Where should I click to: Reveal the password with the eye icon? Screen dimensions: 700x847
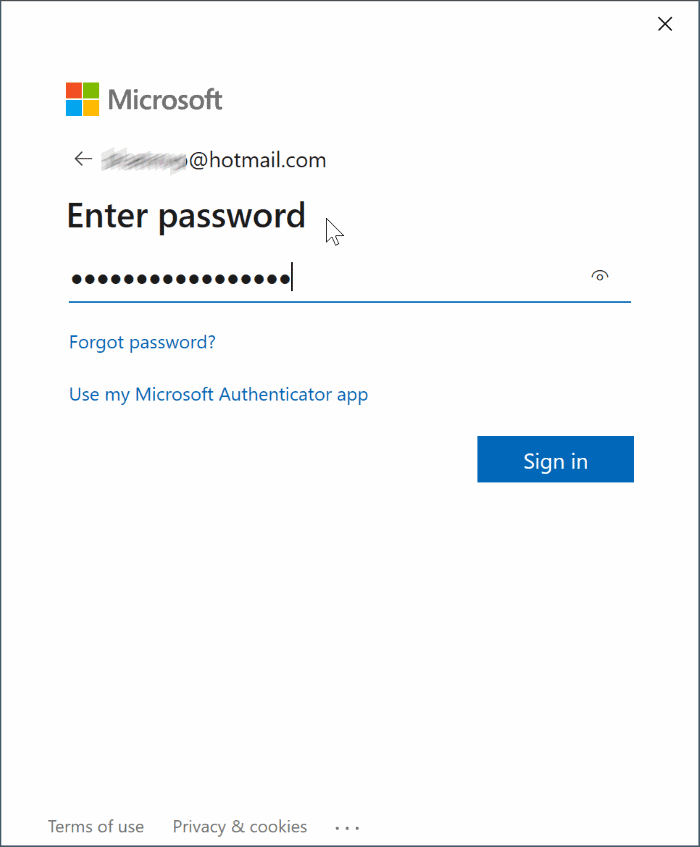pyautogui.click(x=600, y=277)
